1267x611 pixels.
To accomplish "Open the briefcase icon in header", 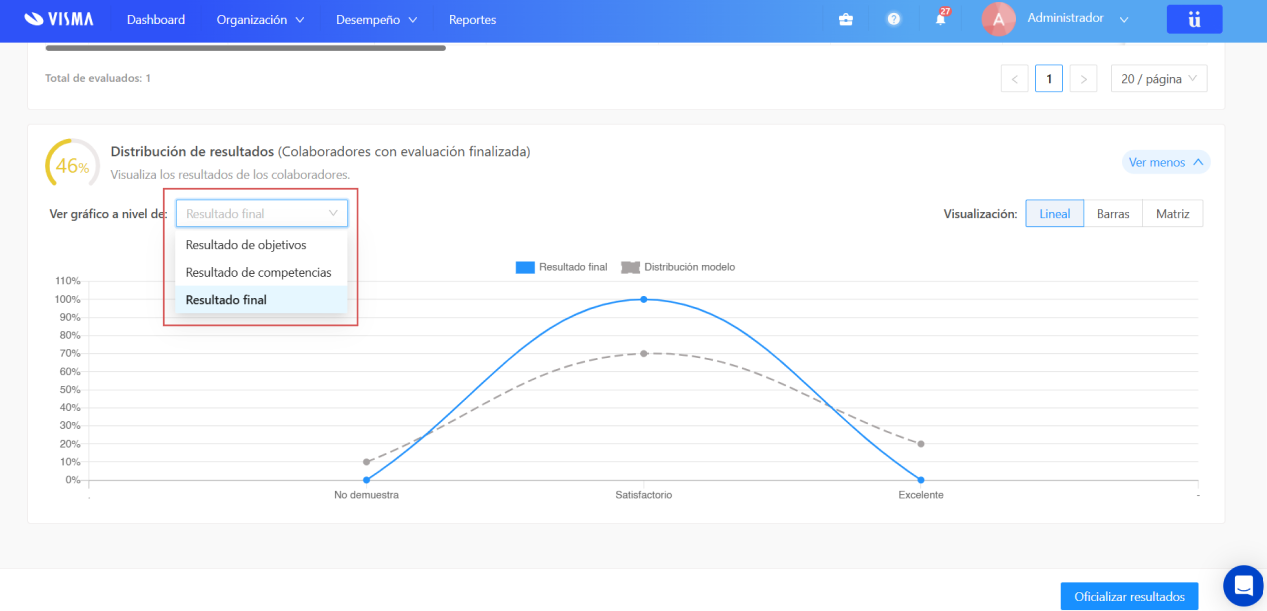I will tap(846, 19).
